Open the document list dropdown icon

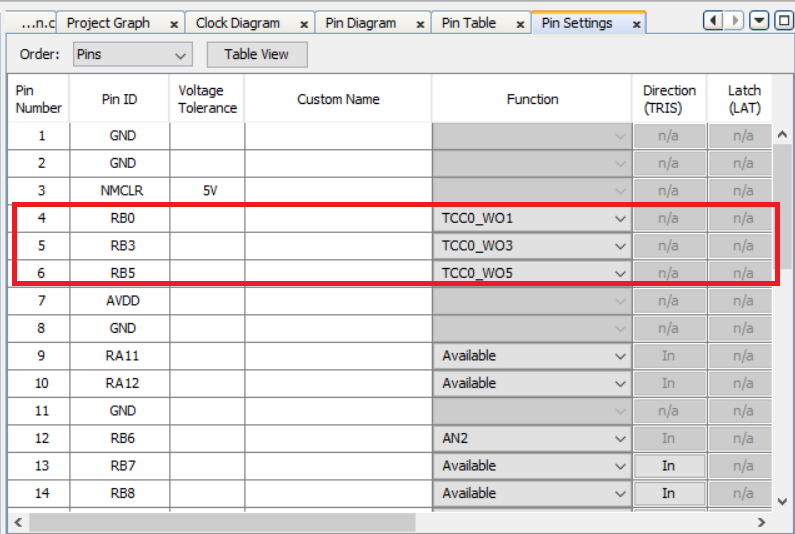pos(759,21)
